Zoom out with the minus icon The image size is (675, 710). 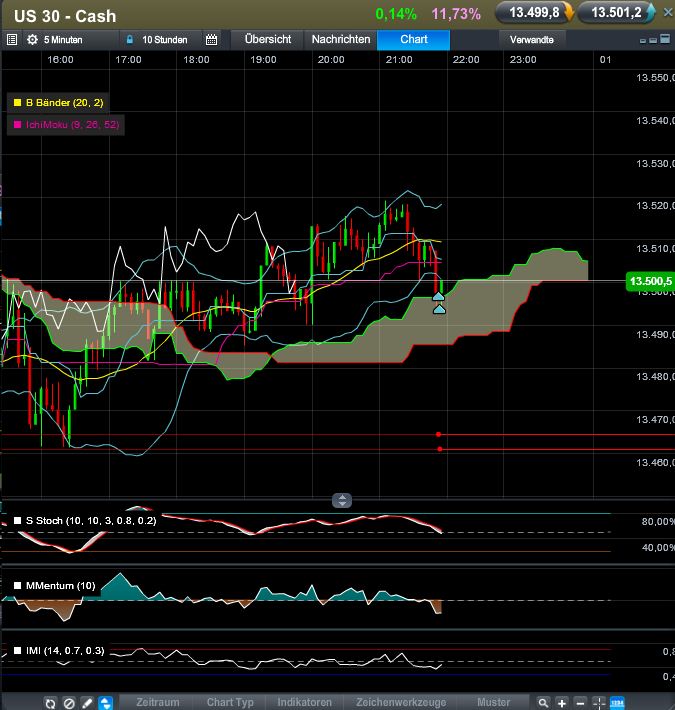(x=580, y=703)
